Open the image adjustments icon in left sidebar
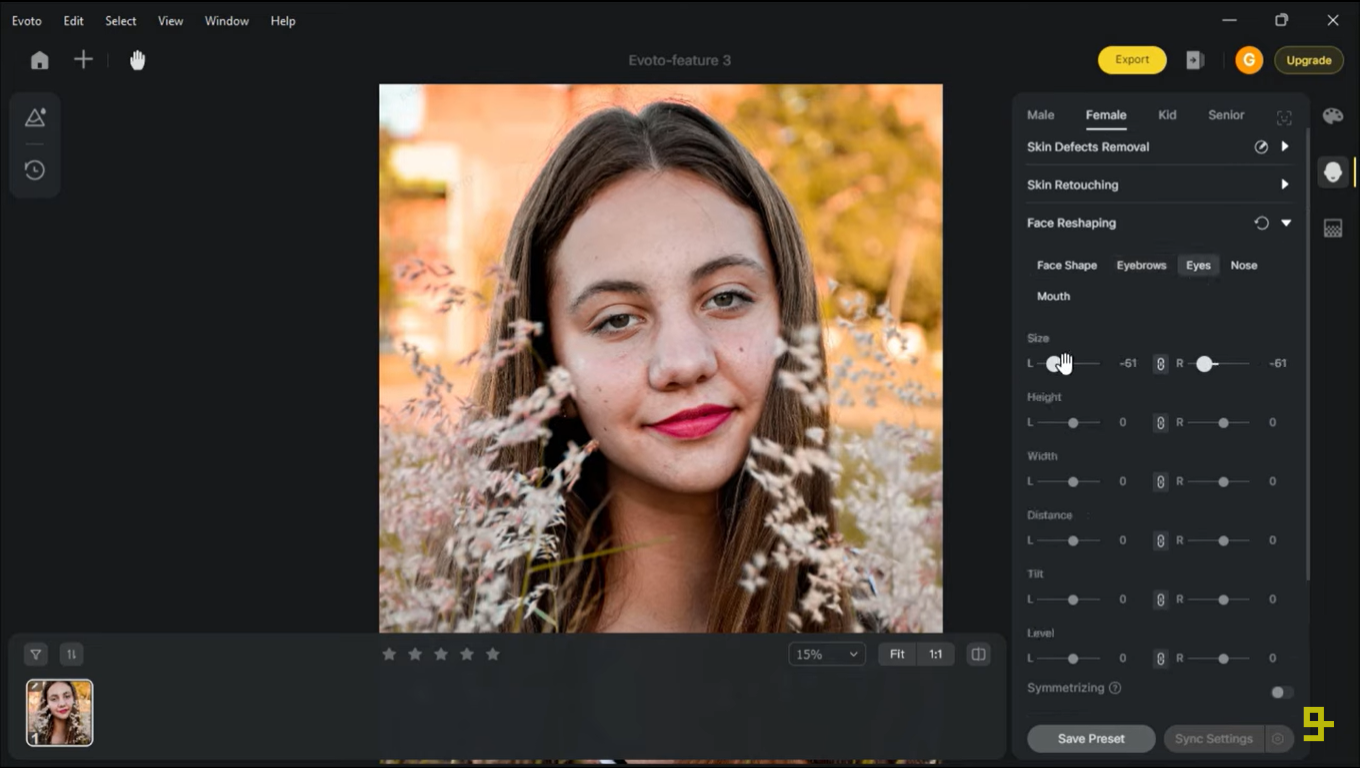Screen dimensions: 1360x768 tap(34, 117)
